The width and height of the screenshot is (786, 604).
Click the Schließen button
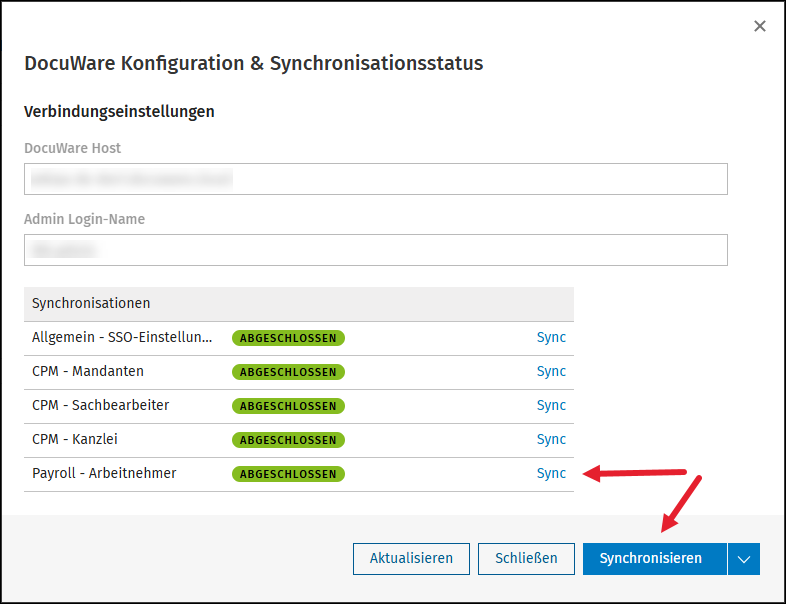526,558
